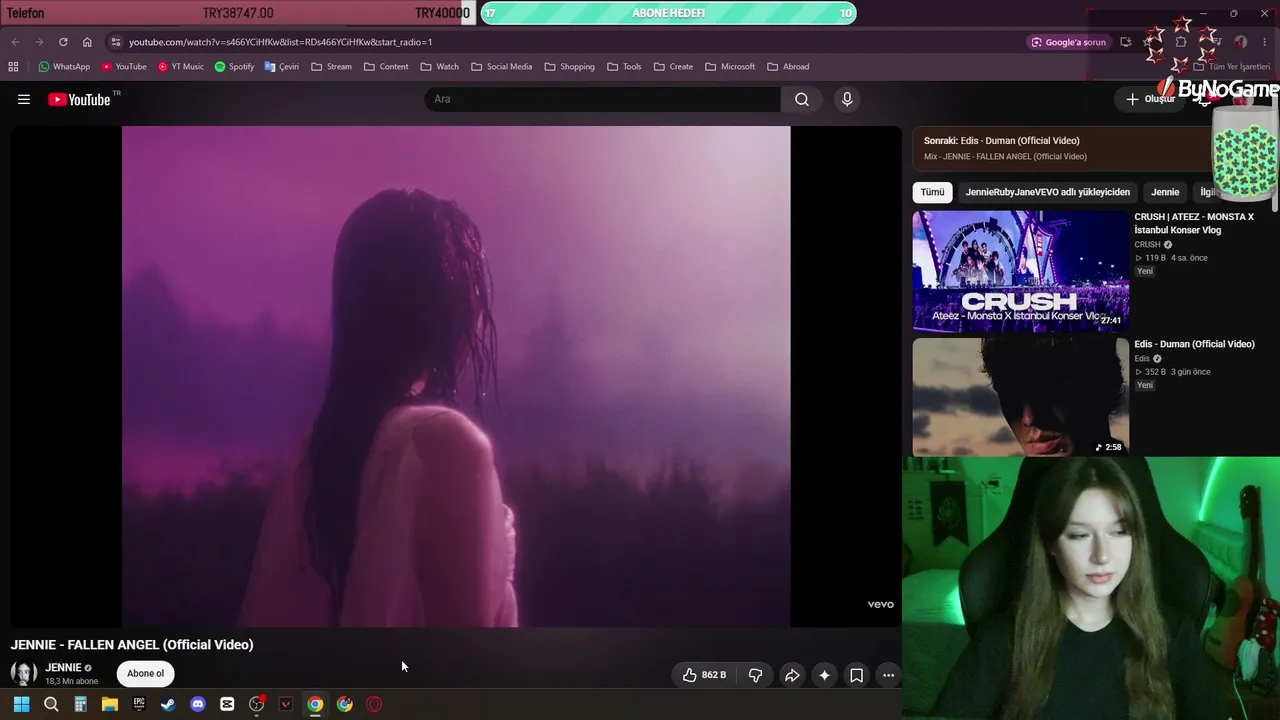Expand the Create bookmark folder

[x=674, y=67]
